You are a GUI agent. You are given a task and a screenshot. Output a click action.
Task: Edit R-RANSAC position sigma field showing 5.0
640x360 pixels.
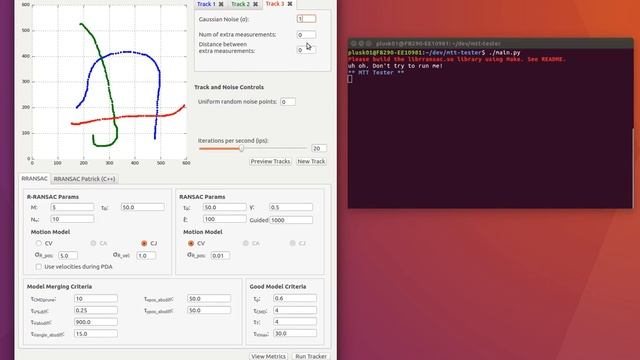[68, 256]
